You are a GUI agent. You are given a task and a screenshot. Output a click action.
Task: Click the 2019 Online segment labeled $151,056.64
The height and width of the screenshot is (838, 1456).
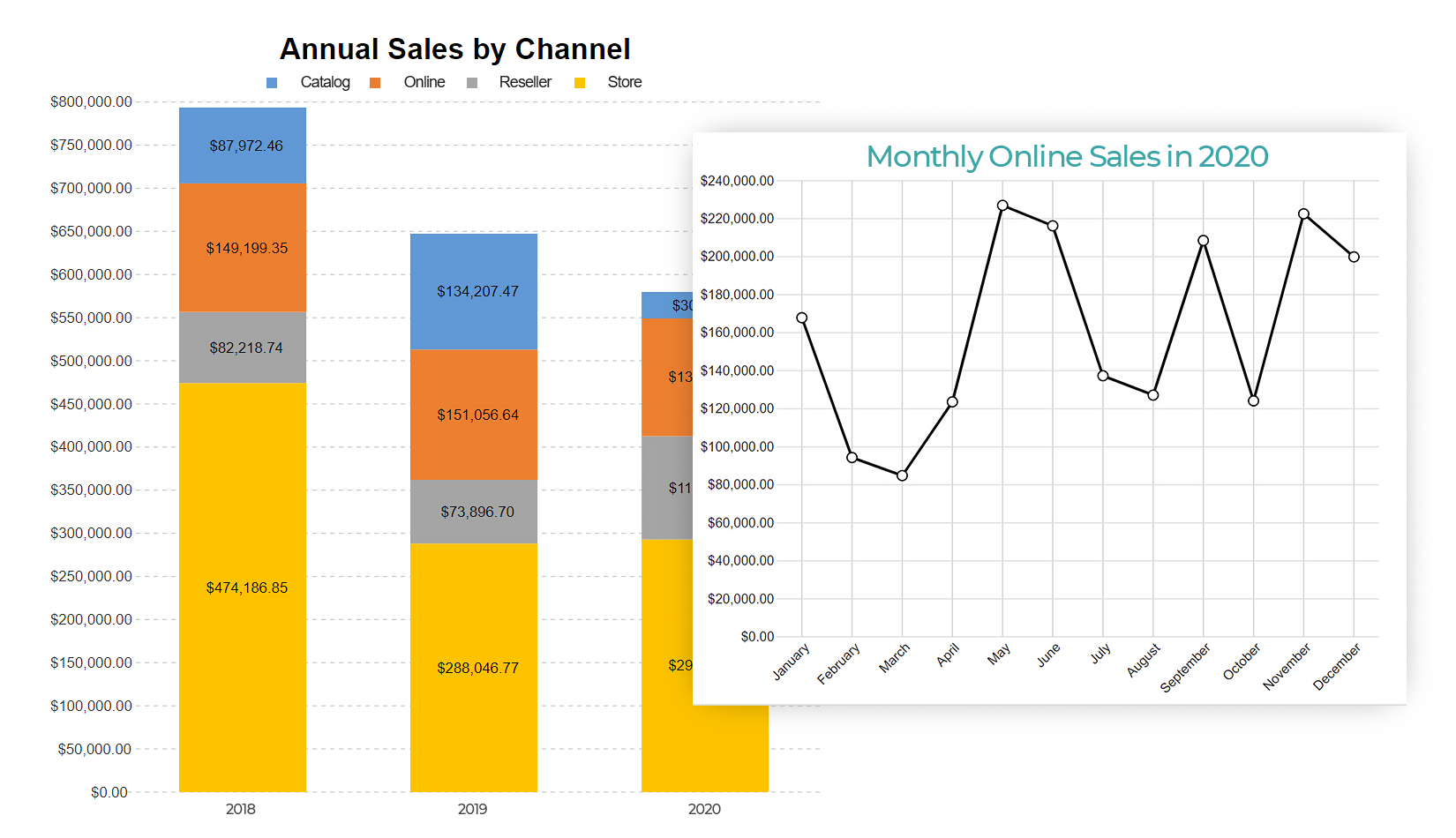[474, 415]
